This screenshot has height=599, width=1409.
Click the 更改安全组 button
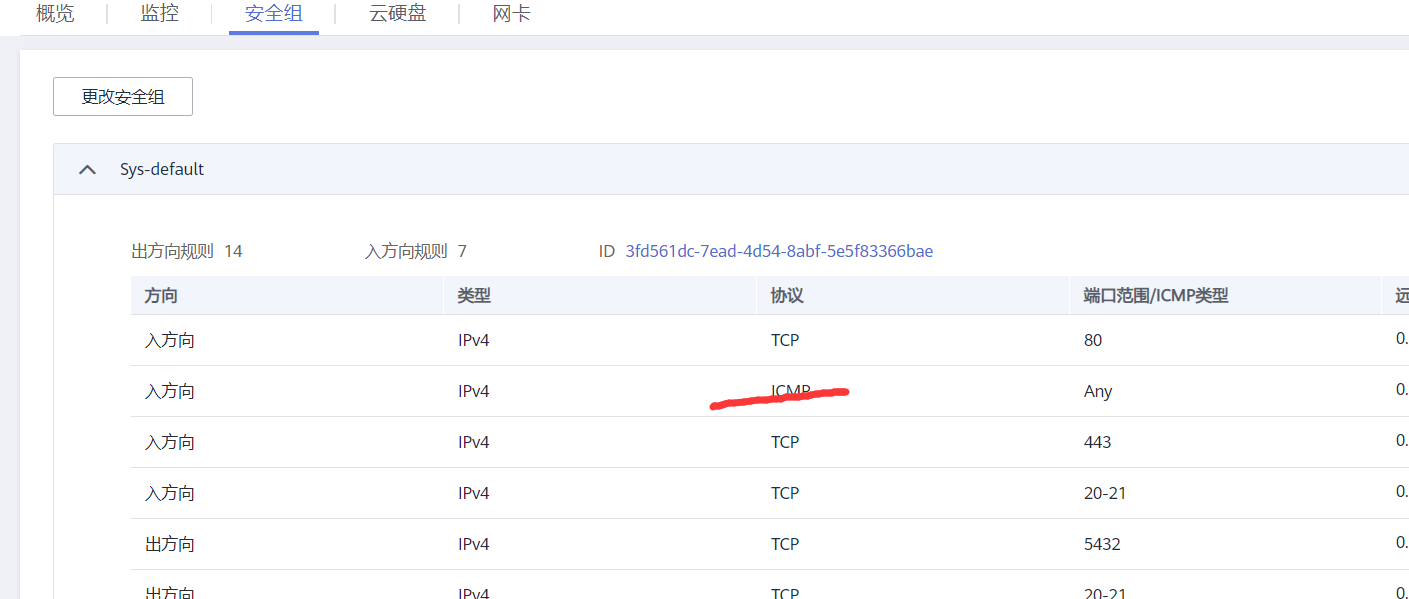click(x=122, y=96)
